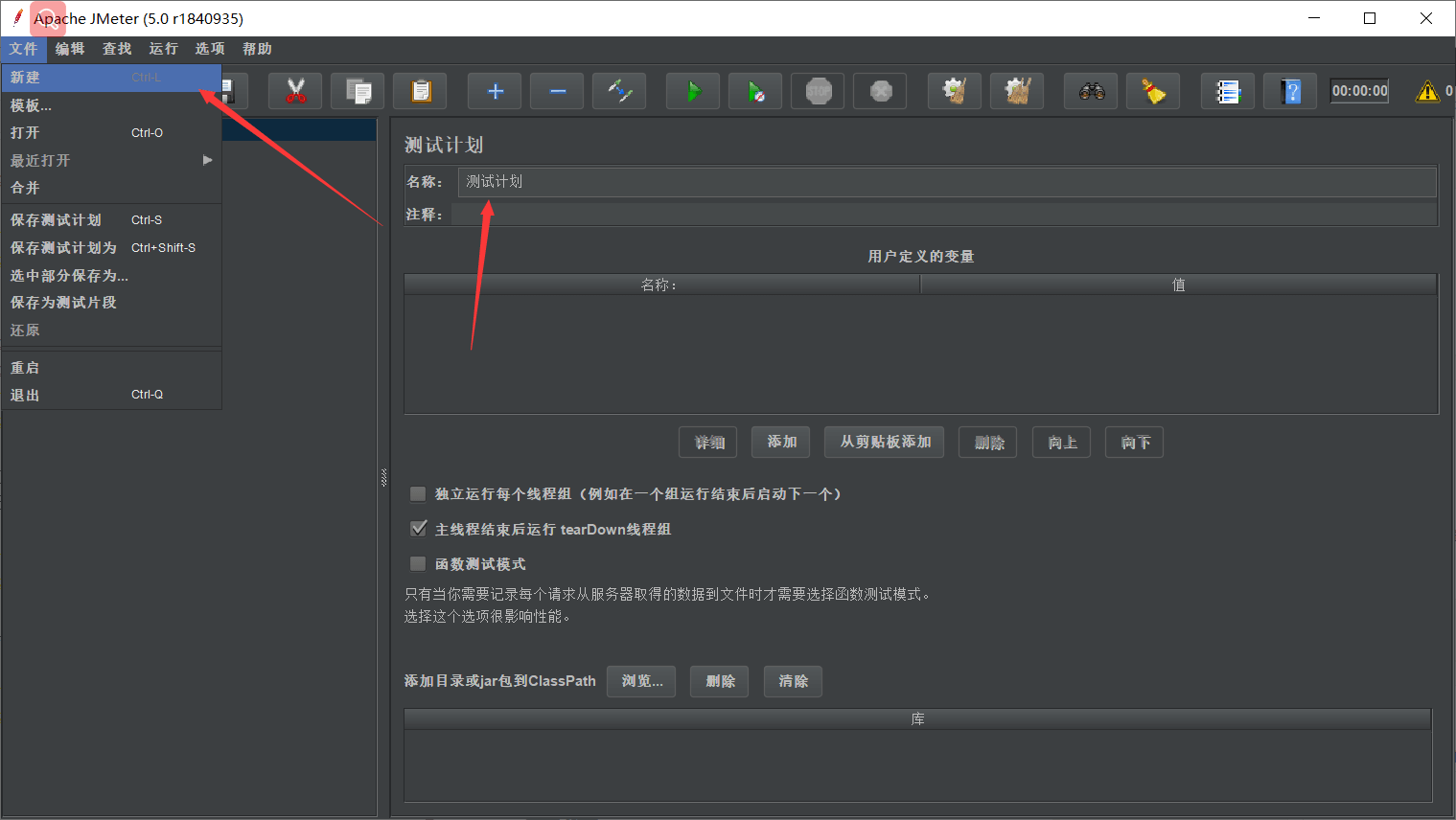
Task: Click the Start No Pauses toolbar icon
Action: point(755,91)
